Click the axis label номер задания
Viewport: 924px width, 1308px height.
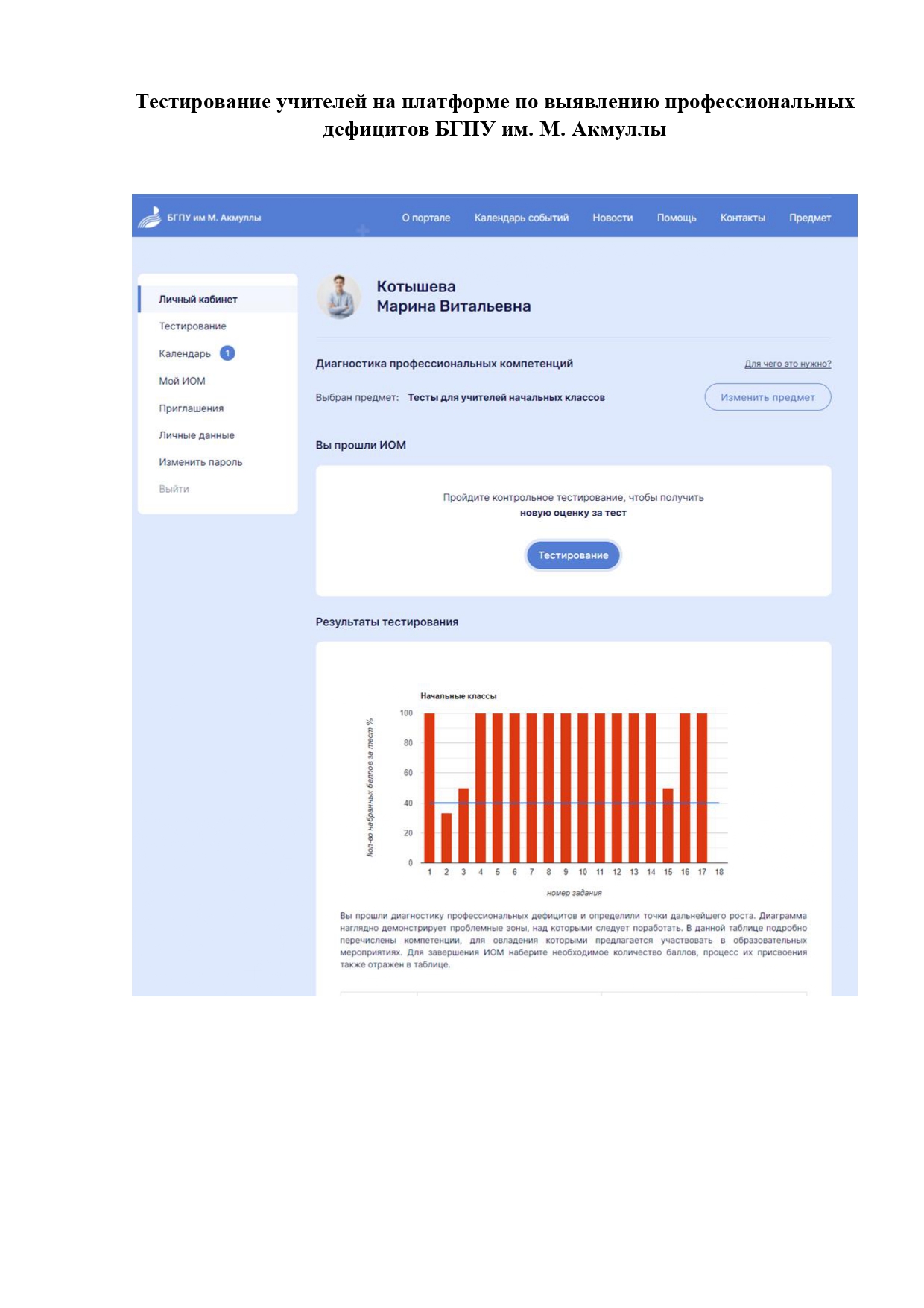[x=574, y=893]
